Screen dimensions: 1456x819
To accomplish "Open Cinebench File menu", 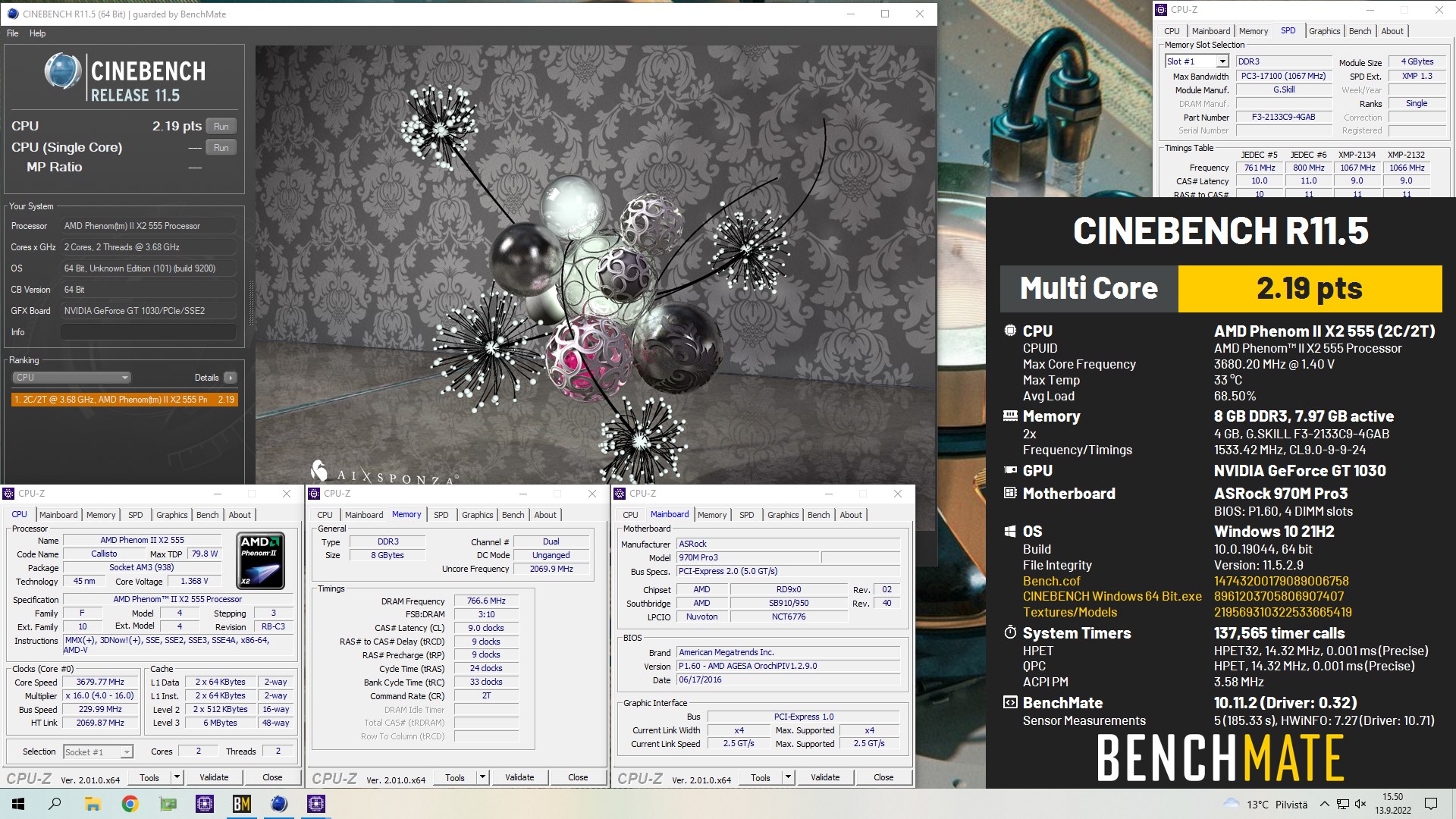I will [x=13, y=33].
